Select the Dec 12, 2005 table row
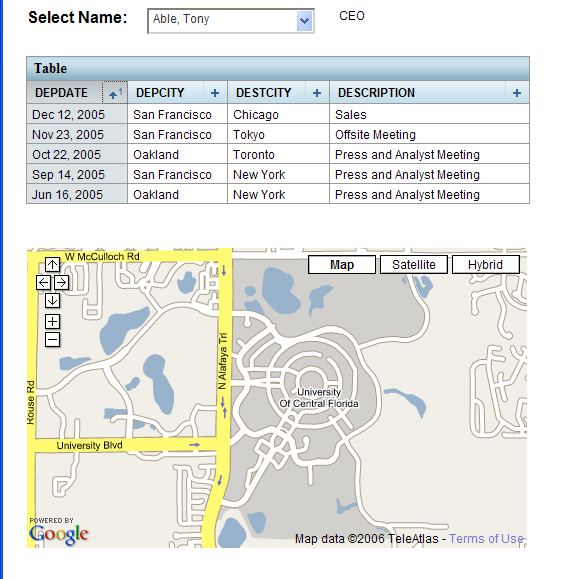The height and width of the screenshot is (579, 565). pos(278,114)
